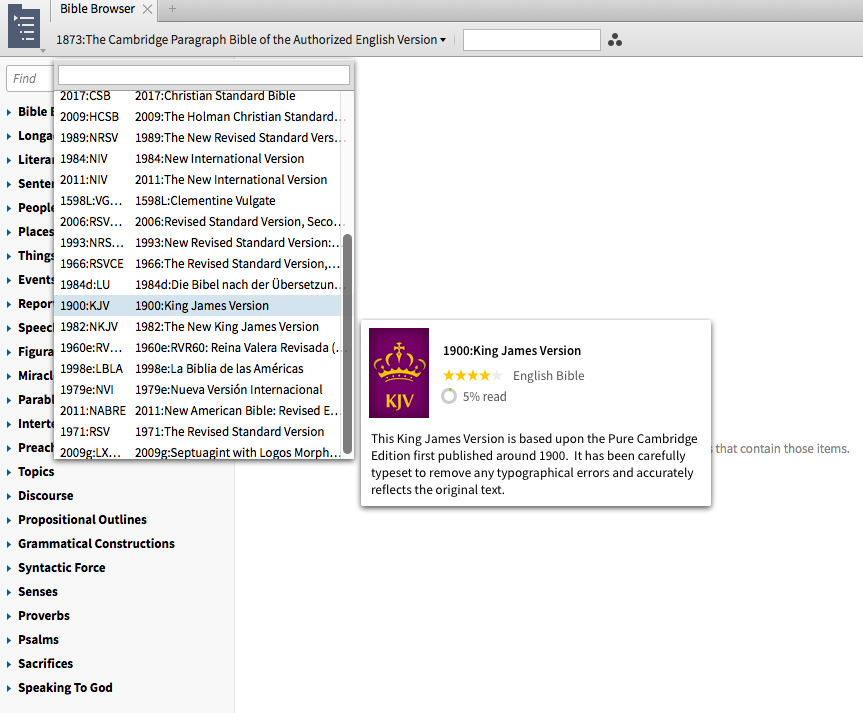The image size is (863, 713).
Task: Click the three-dot resources cluster icon
Action: 615,40
